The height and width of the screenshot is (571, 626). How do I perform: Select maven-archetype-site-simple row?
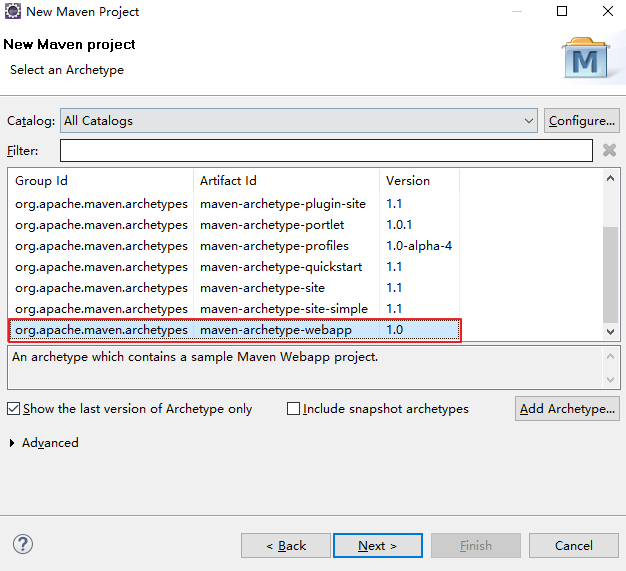coord(234,309)
